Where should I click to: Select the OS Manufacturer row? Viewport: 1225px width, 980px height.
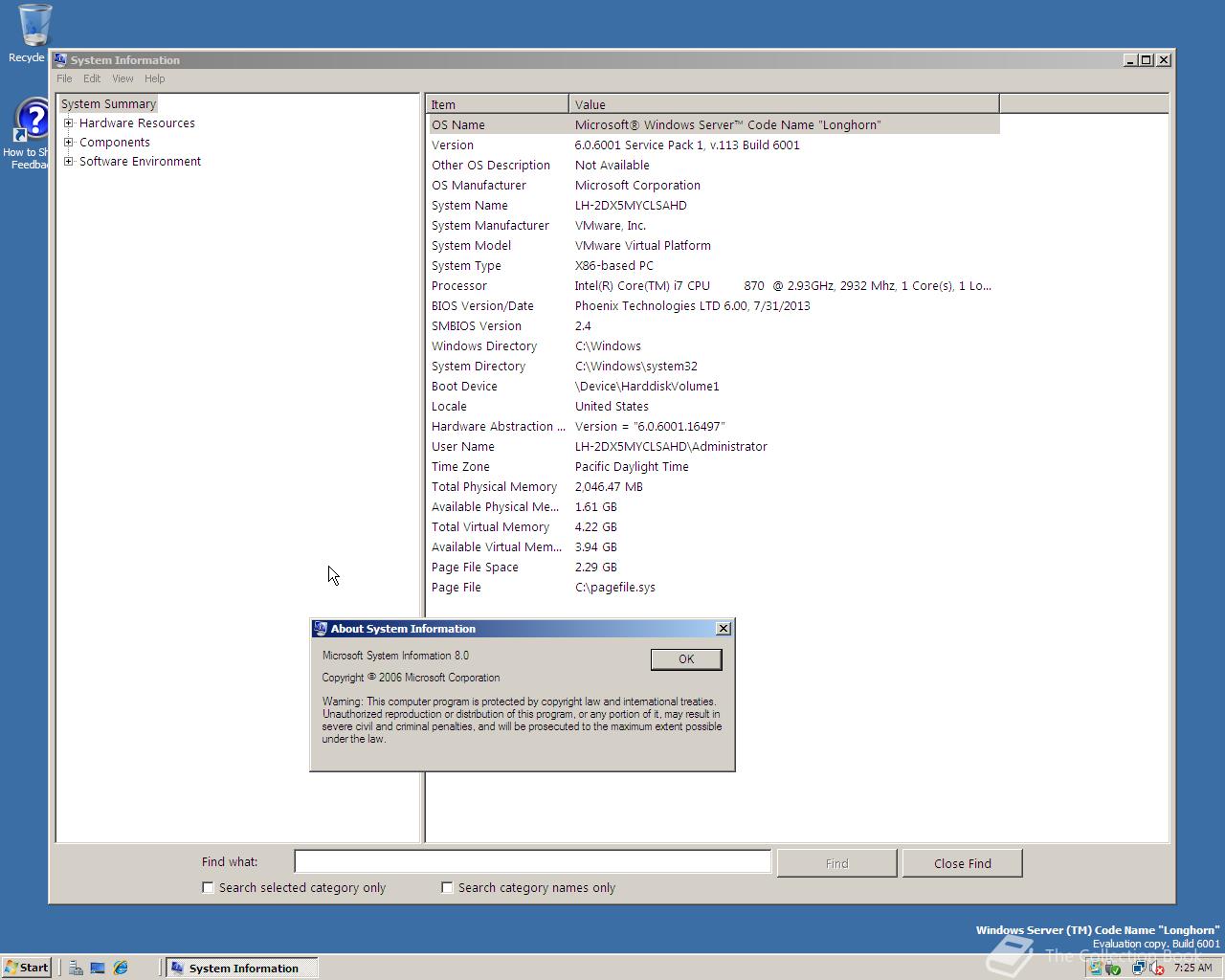(713, 186)
